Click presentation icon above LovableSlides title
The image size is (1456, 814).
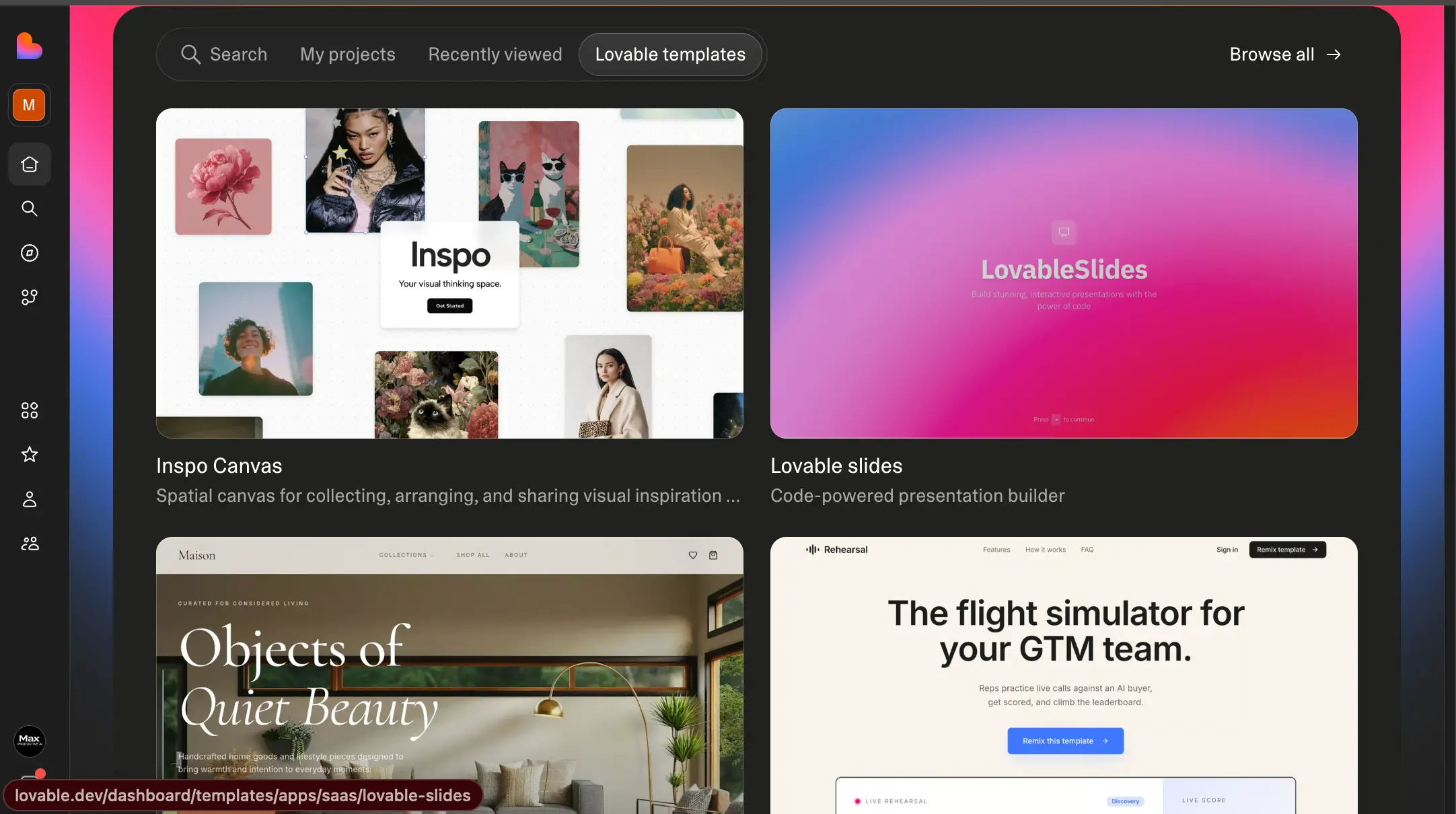coord(1064,233)
